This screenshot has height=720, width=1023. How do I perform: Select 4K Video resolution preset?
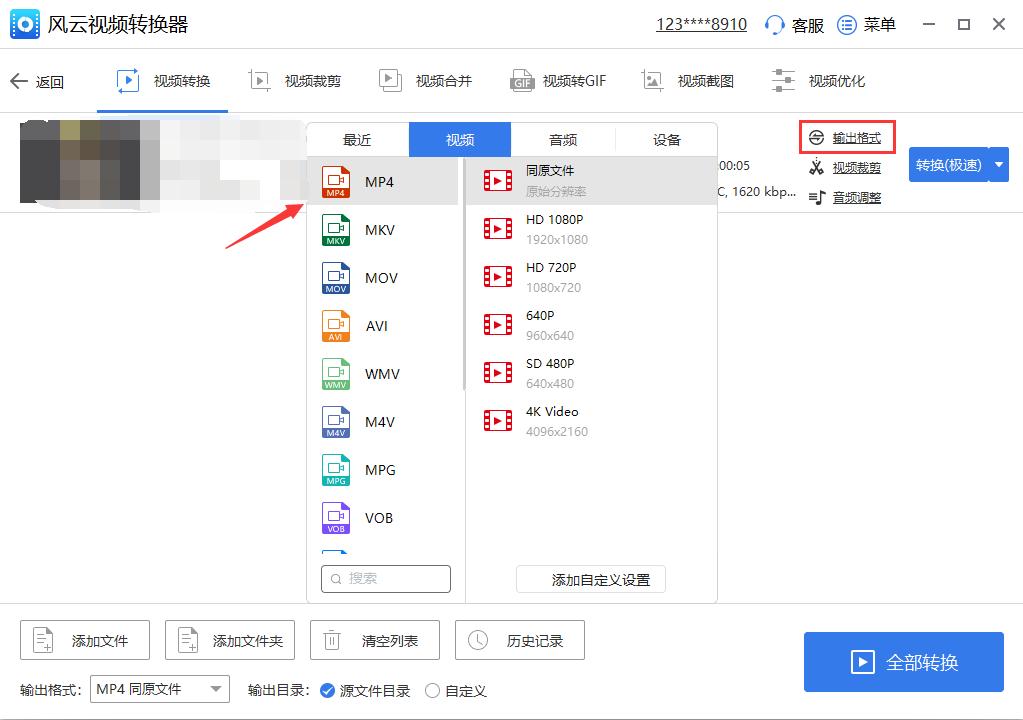pyautogui.click(x=591, y=421)
